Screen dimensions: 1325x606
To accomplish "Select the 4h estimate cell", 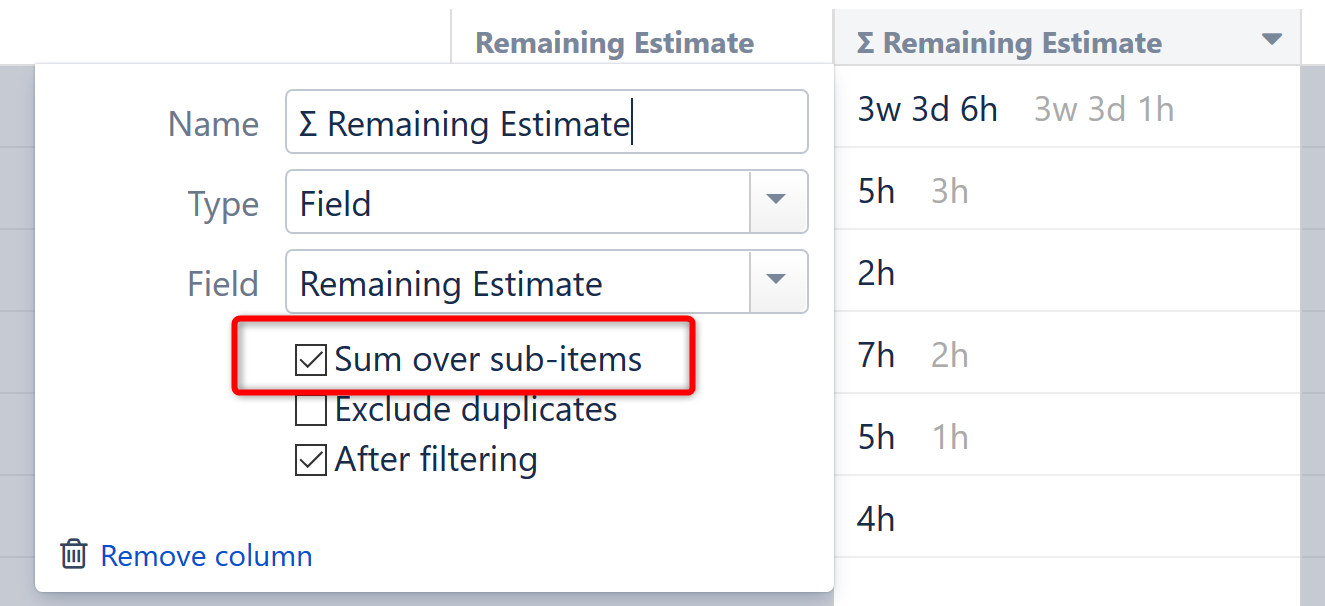I will (x=876, y=517).
